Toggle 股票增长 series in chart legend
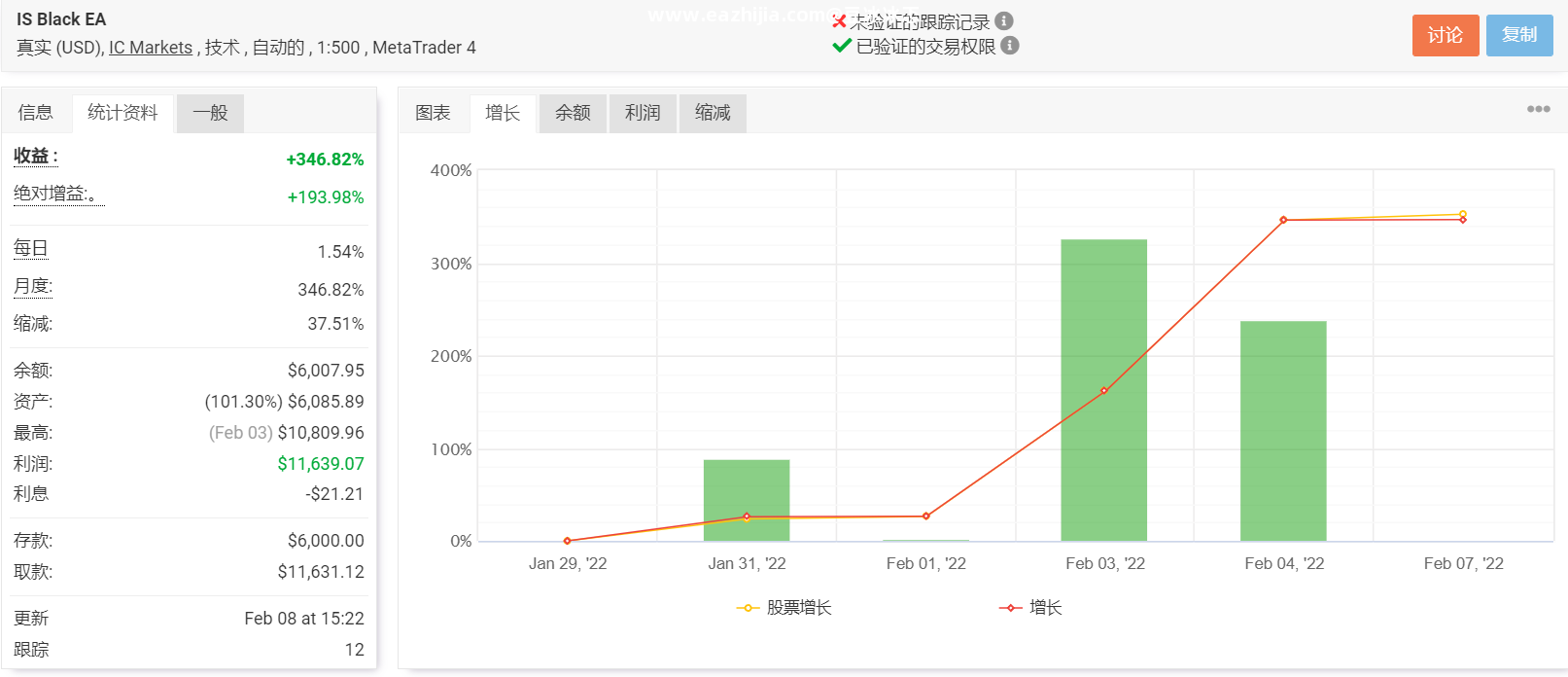1568x677 pixels. click(x=784, y=608)
